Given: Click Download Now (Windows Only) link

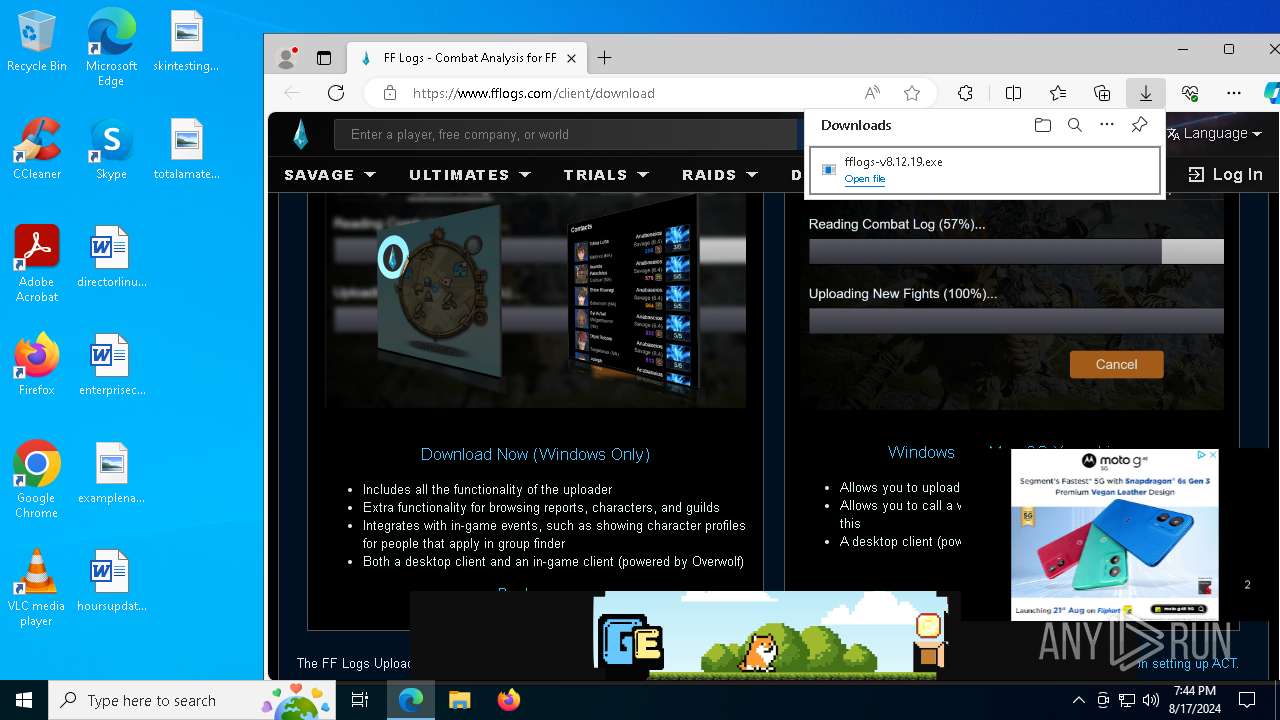Looking at the screenshot, I should (535, 454).
